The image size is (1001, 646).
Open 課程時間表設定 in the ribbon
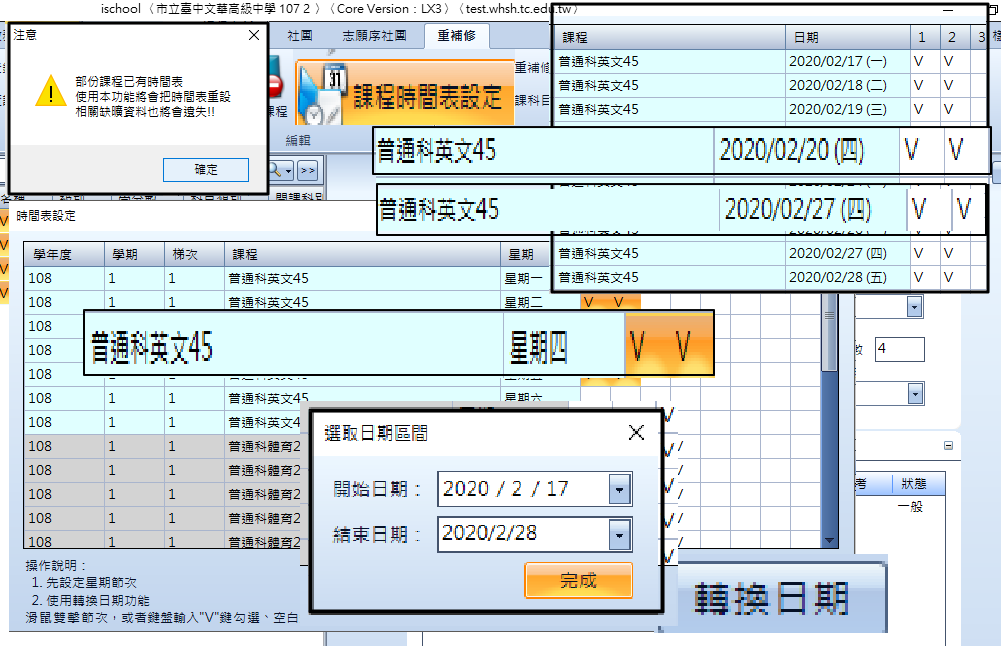coord(405,93)
